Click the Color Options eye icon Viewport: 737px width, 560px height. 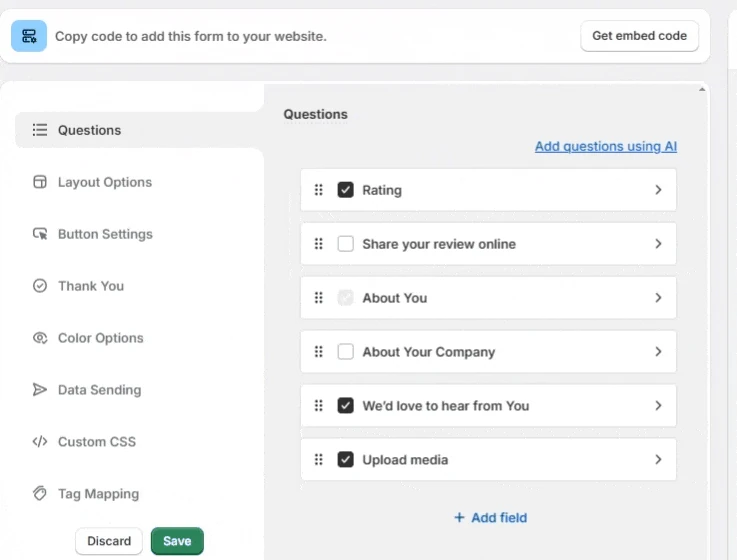click(x=40, y=338)
